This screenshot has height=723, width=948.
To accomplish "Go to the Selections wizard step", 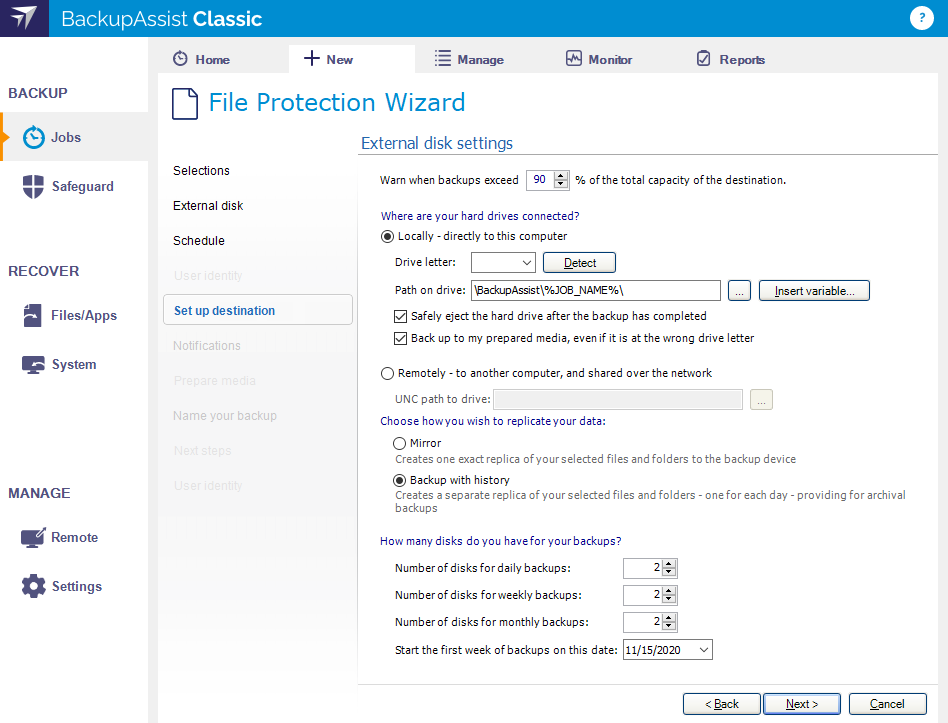I will (201, 171).
